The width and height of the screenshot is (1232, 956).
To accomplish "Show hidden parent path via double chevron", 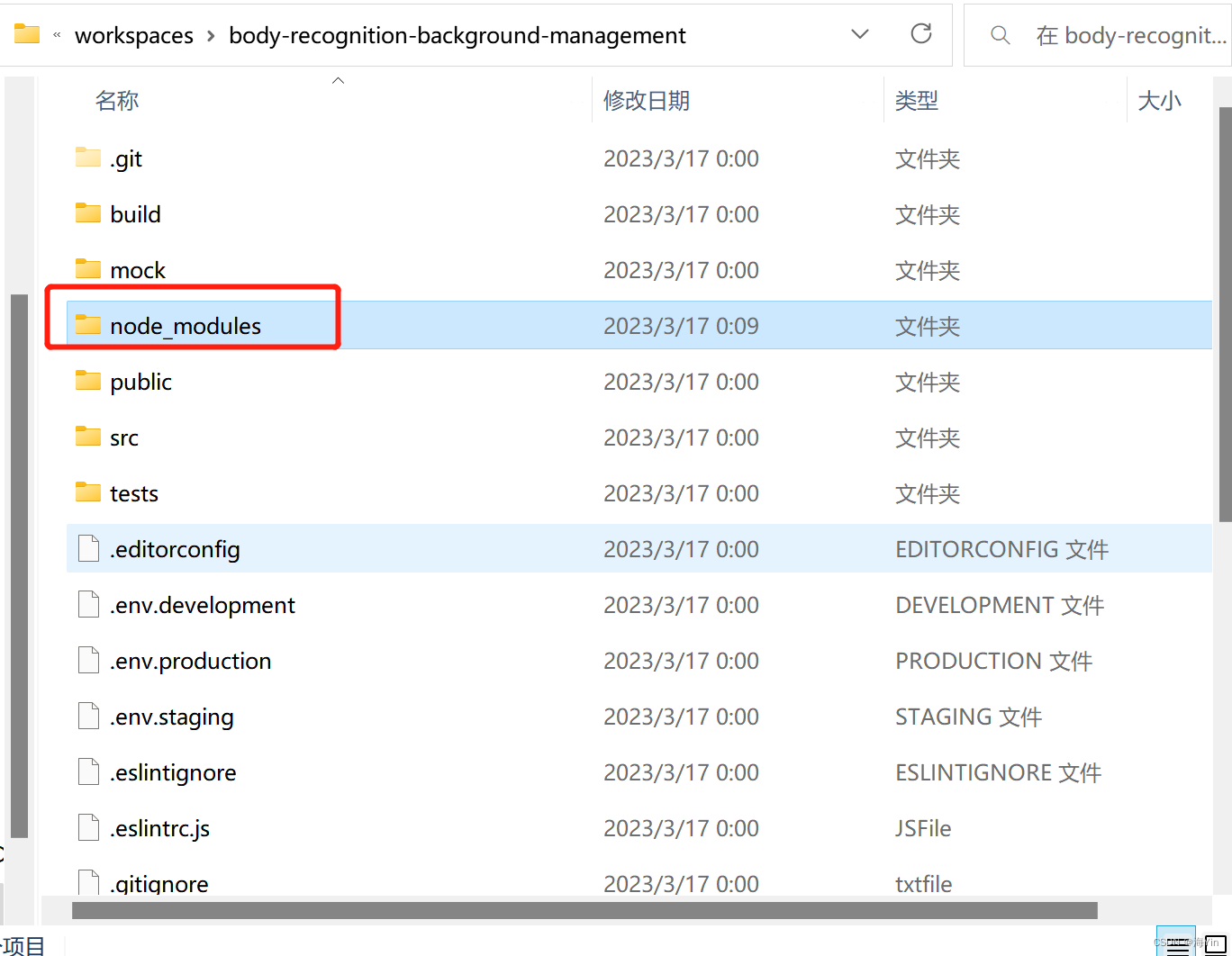I will coord(57,35).
